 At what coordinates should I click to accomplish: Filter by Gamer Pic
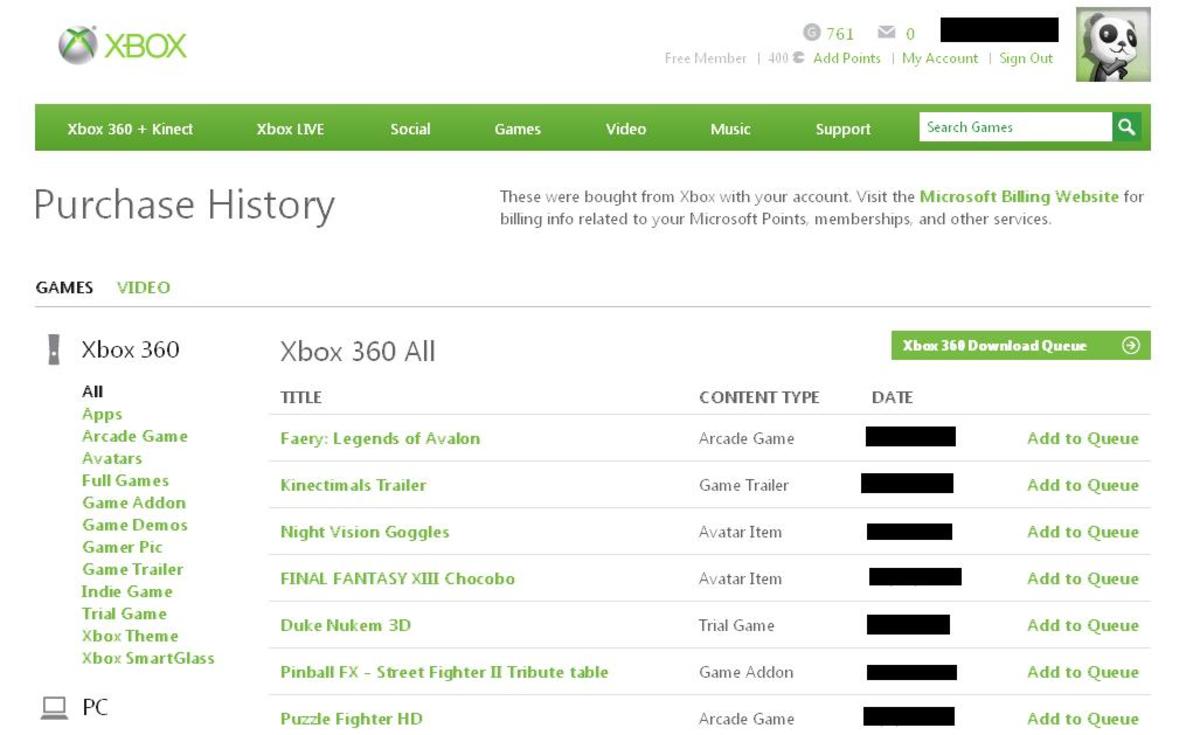122,547
